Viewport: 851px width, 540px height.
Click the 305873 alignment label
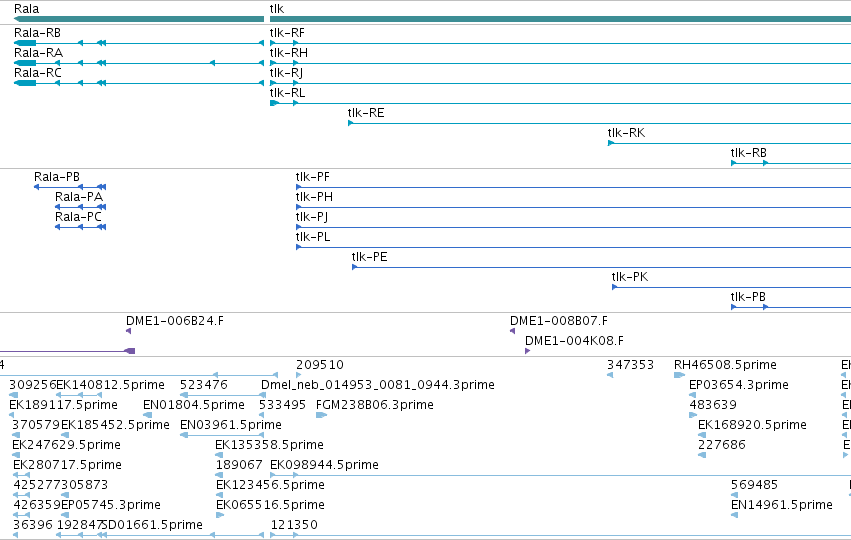pos(85,486)
